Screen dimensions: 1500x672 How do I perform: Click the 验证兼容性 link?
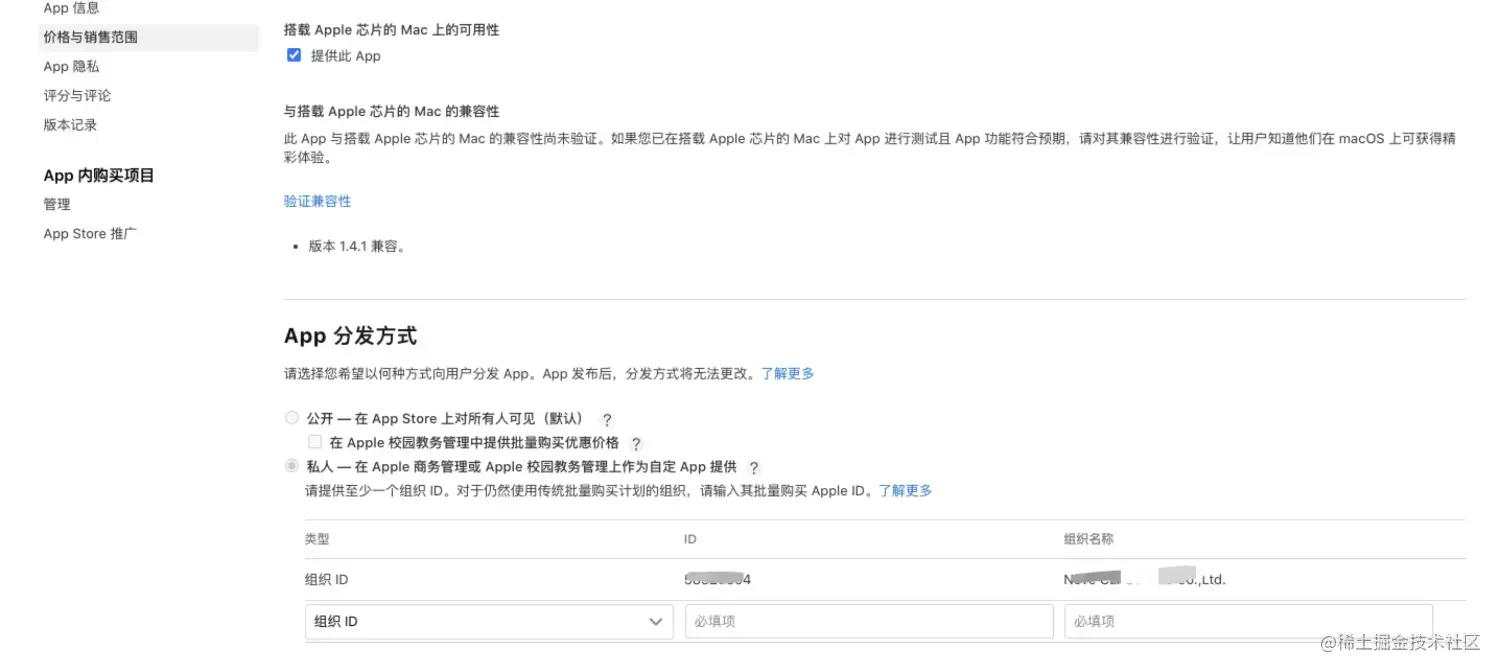coord(317,201)
